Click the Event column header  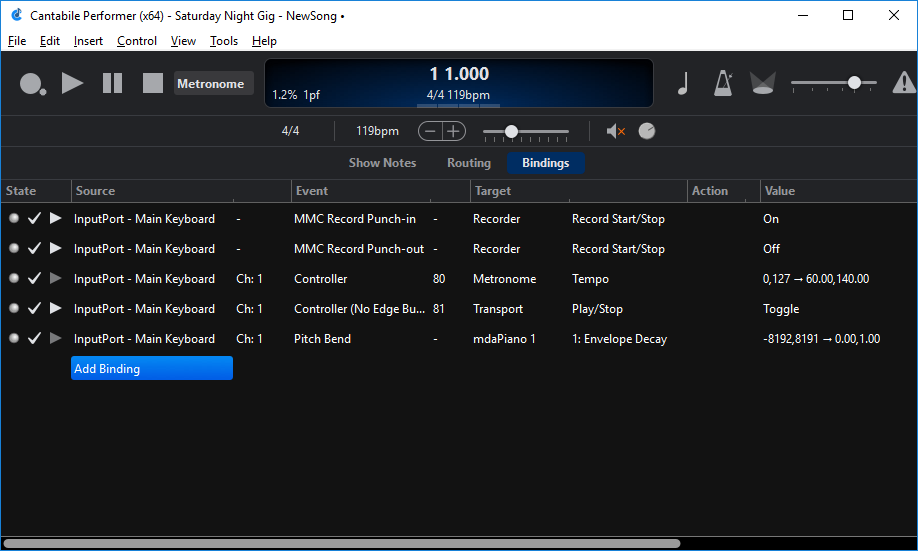[381, 191]
